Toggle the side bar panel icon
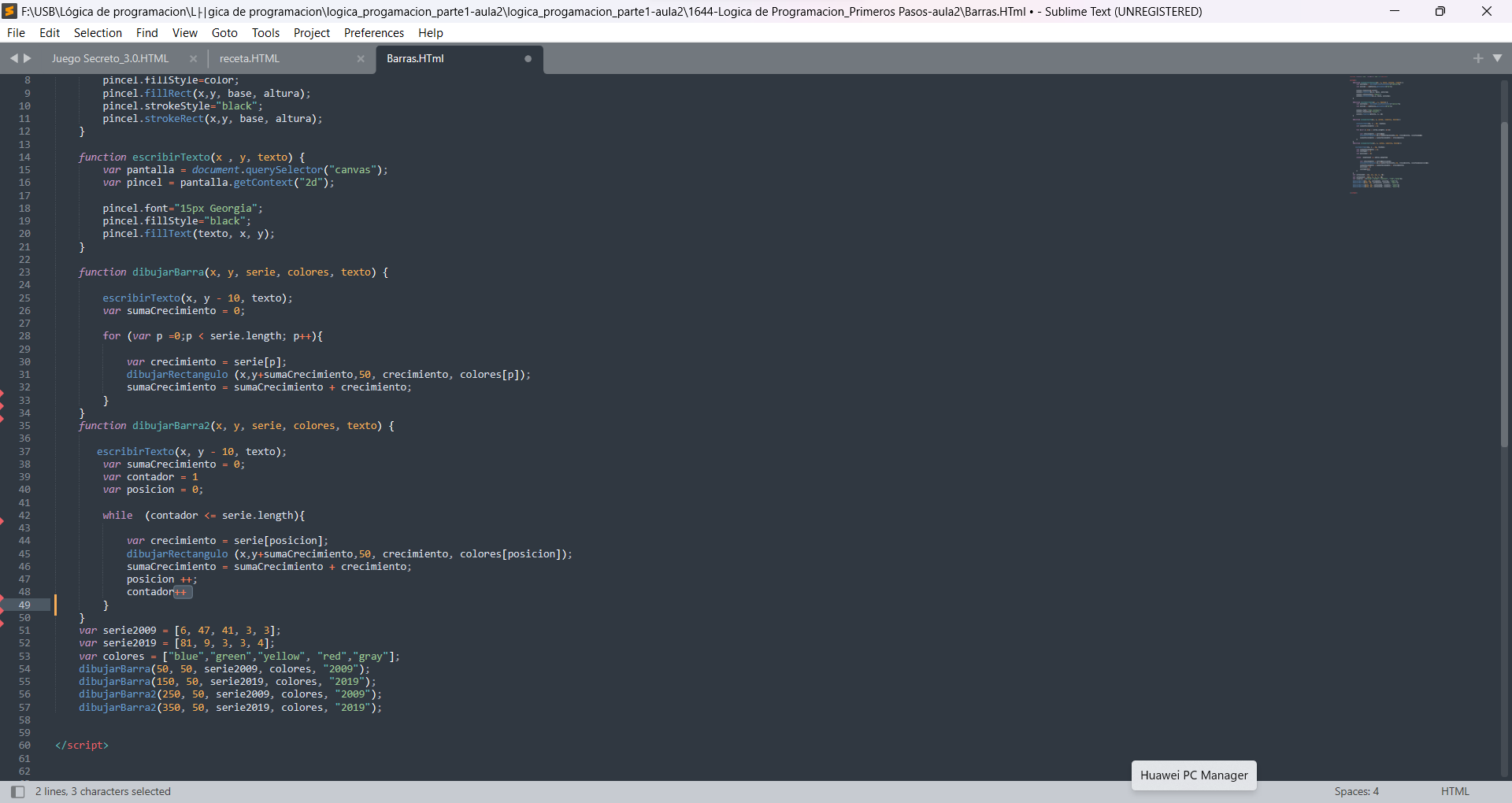Viewport: 1512px width, 803px height. (x=17, y=792)
